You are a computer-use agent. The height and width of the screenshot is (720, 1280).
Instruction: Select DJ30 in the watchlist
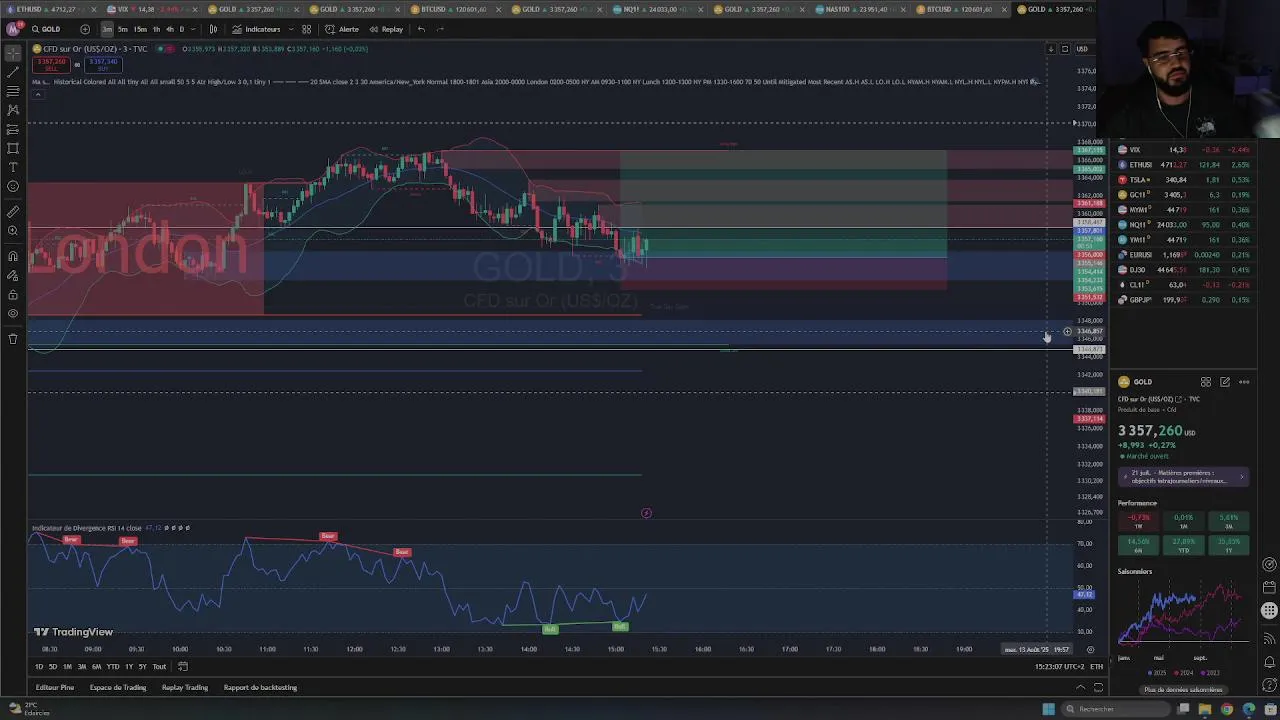1183,270
